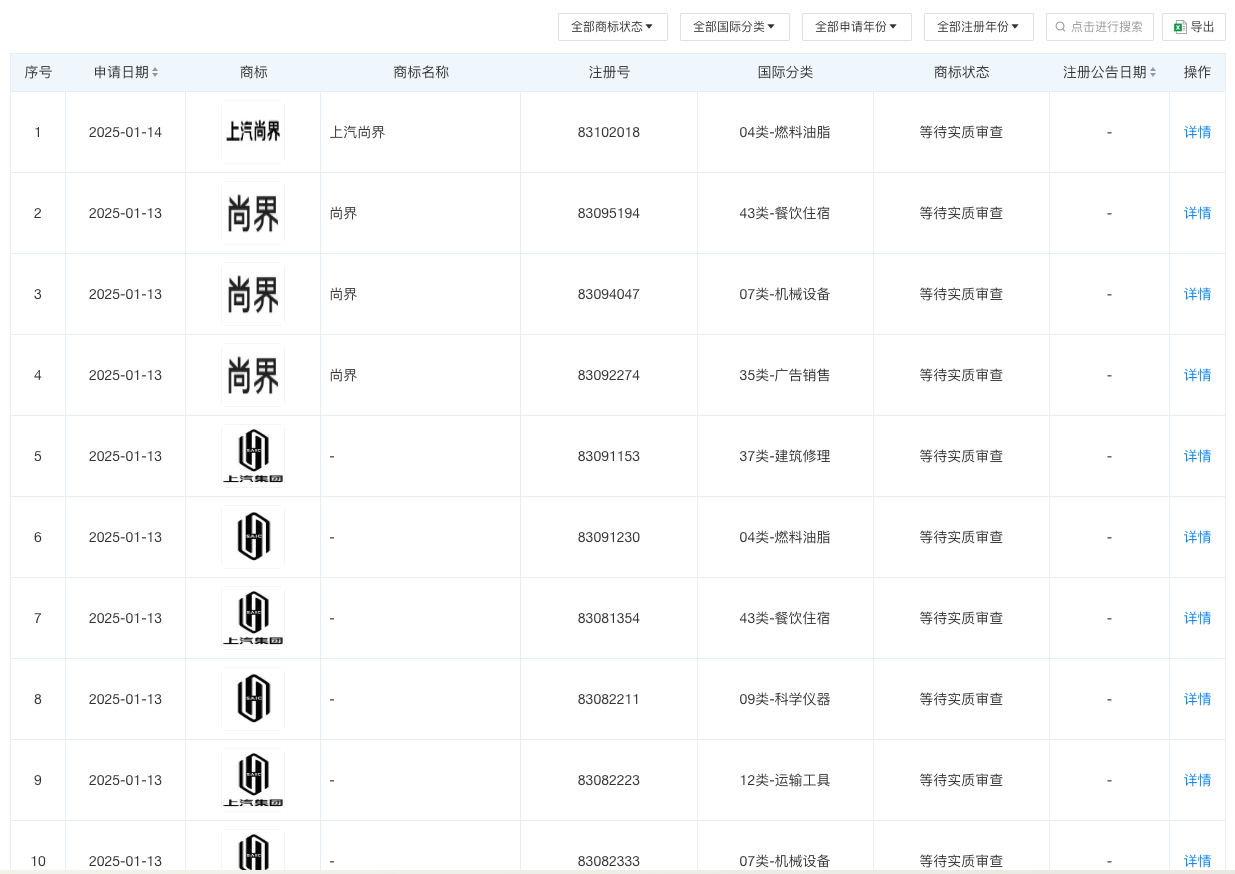
Task: Open 详情 for the 37类-建筑修理 trademark
Action: tap(1197, 456)
